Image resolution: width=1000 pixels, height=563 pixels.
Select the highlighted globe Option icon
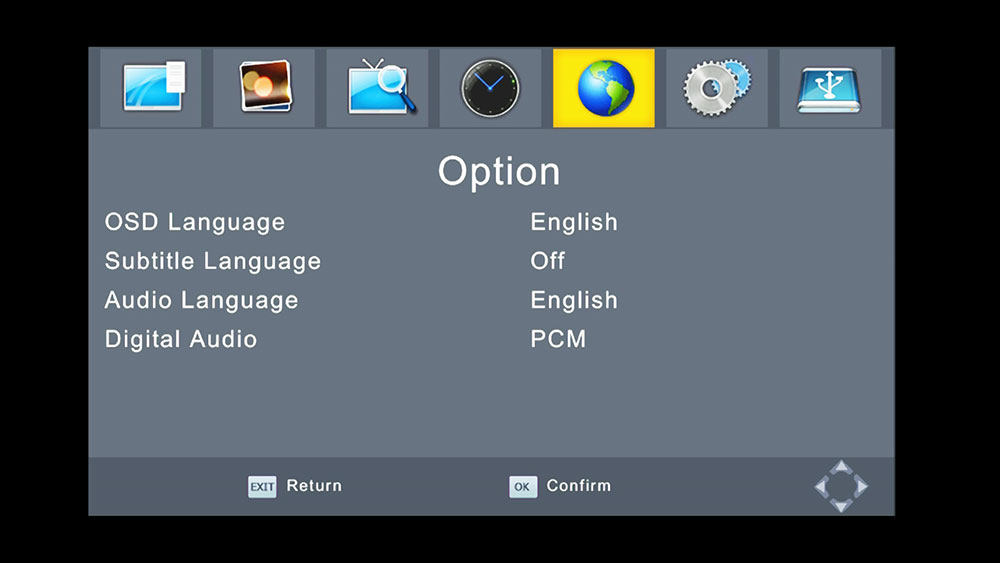coord(604,88)
